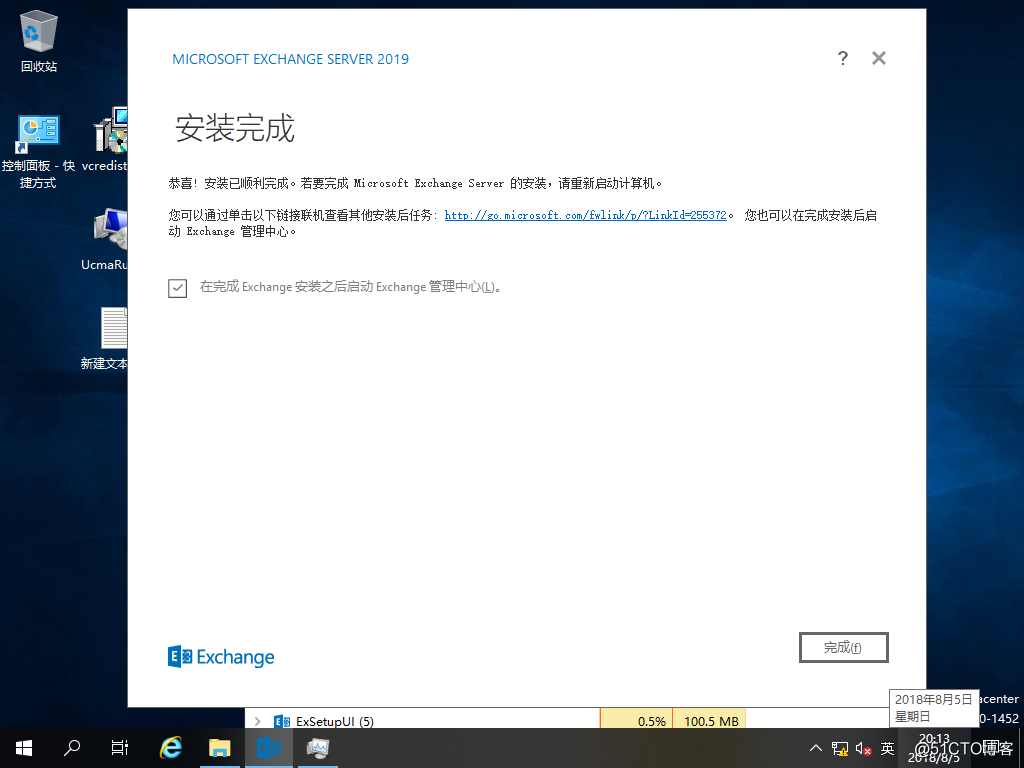Select the new text document desktop icon
This screenshot has width=1024, height=768.
pyautogui.click(x=104, y=338)
